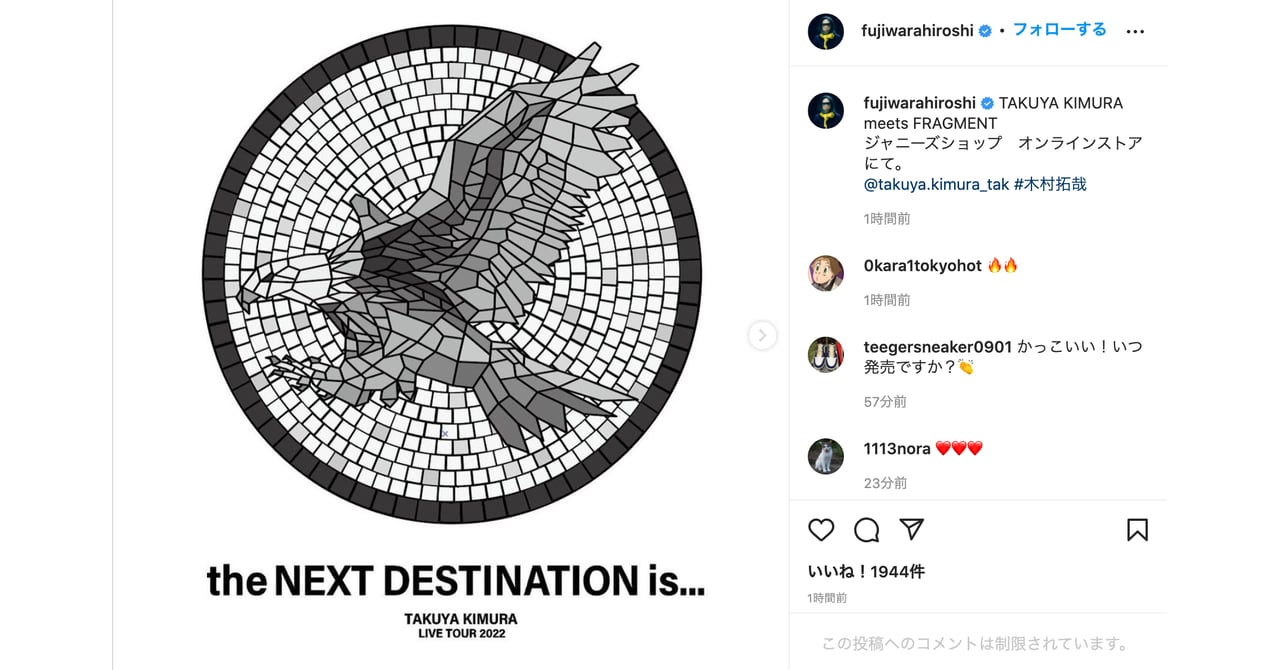This screenshot has width=1280, height=670.
Task: Click the restricted comment input field
Action: click(x=975, y=644)
